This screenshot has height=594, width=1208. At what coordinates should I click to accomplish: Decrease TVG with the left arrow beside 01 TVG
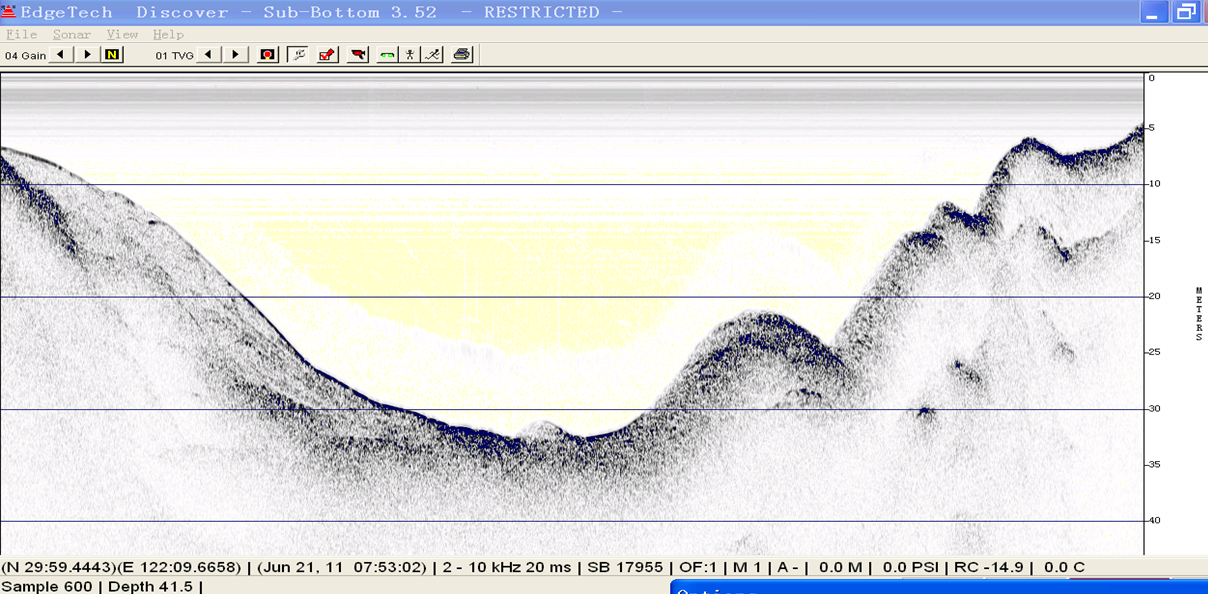210,54
